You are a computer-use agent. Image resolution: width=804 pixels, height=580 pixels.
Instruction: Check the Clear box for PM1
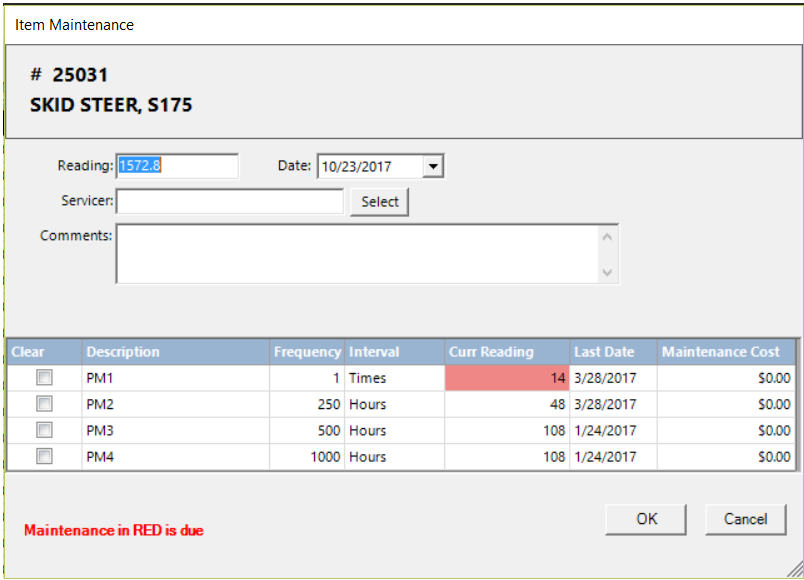pos(44,378)
